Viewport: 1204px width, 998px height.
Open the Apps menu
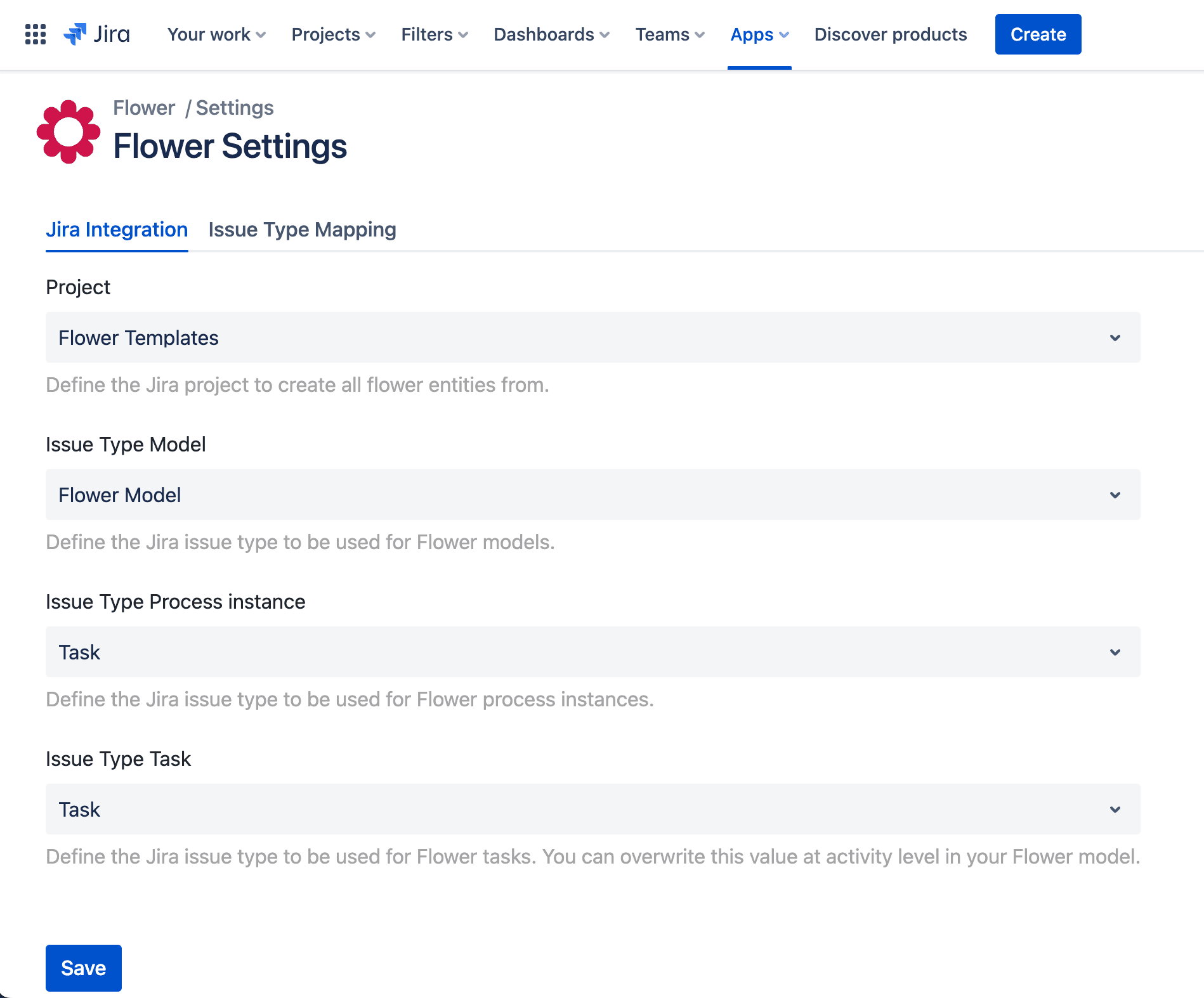tap(759, 34)
